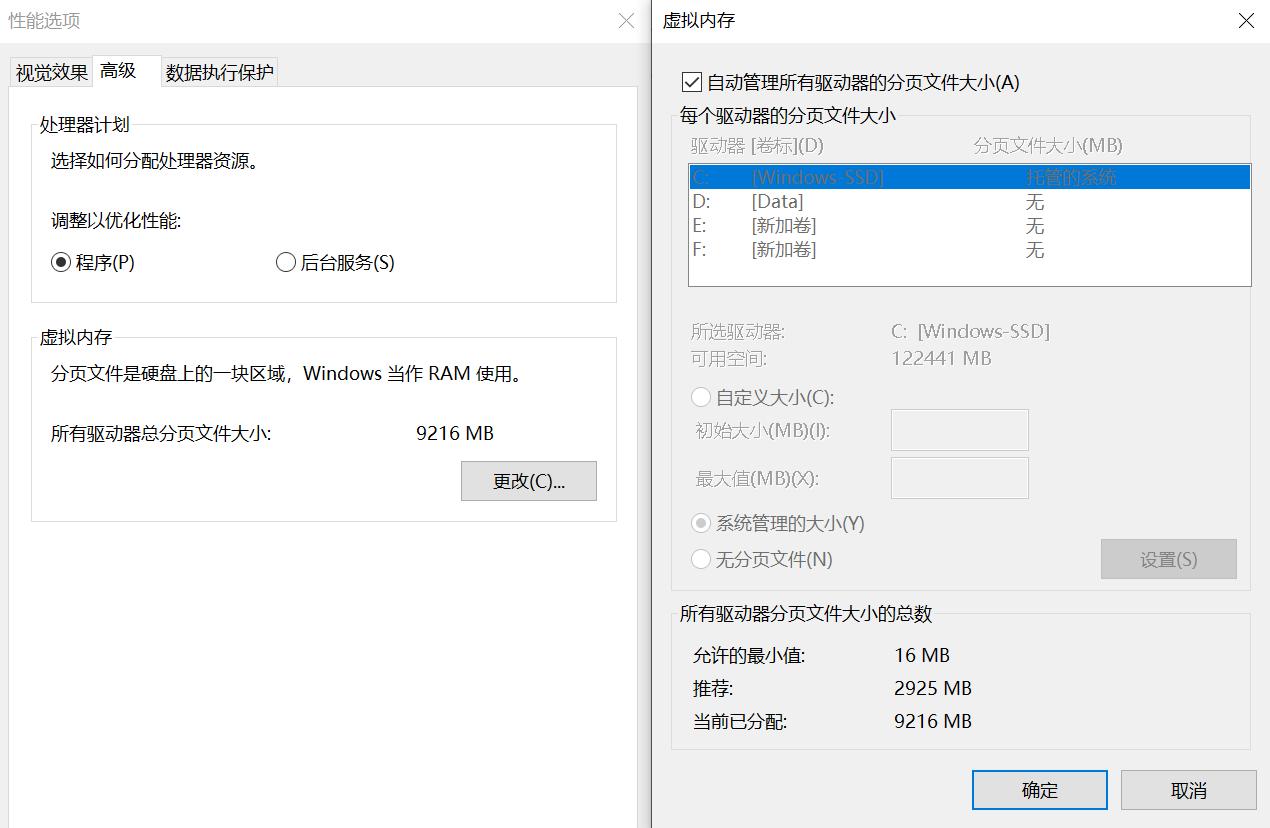Click the 更改(C) button
The width and height of the screenshot is (1270, 828).
point(528,481)
